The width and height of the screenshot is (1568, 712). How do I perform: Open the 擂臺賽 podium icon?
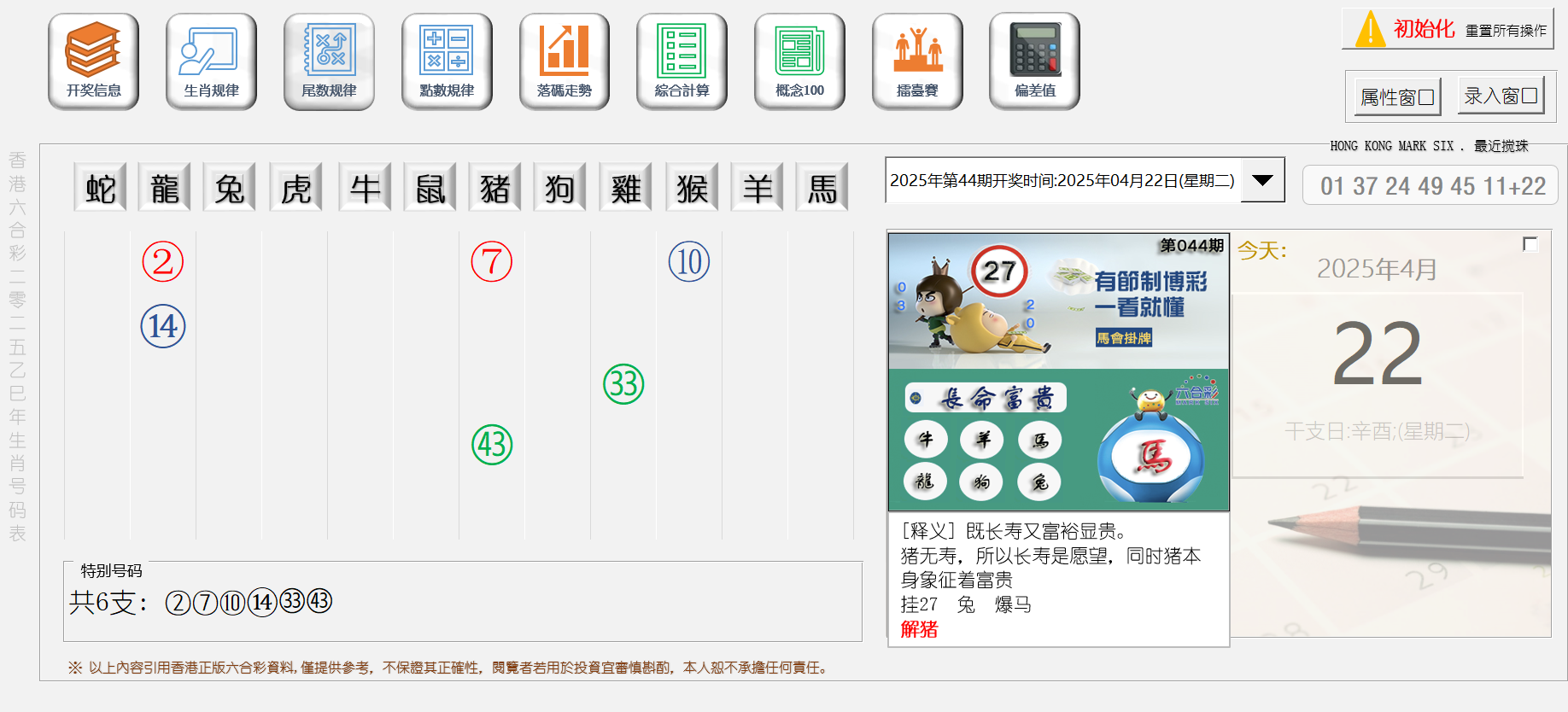[x=917, y=61]
